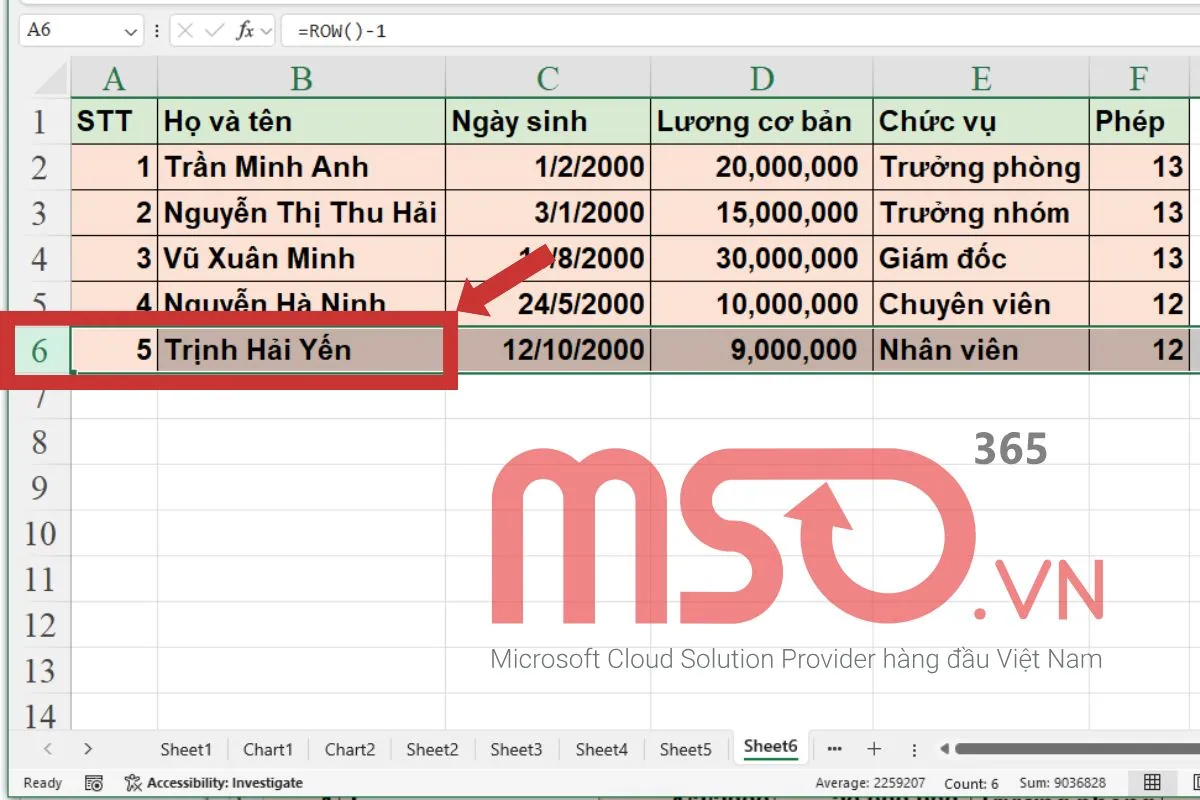Click the next sheet navigation arrow
Screen dimensions: 1200x800
click(x=88, y=748)
